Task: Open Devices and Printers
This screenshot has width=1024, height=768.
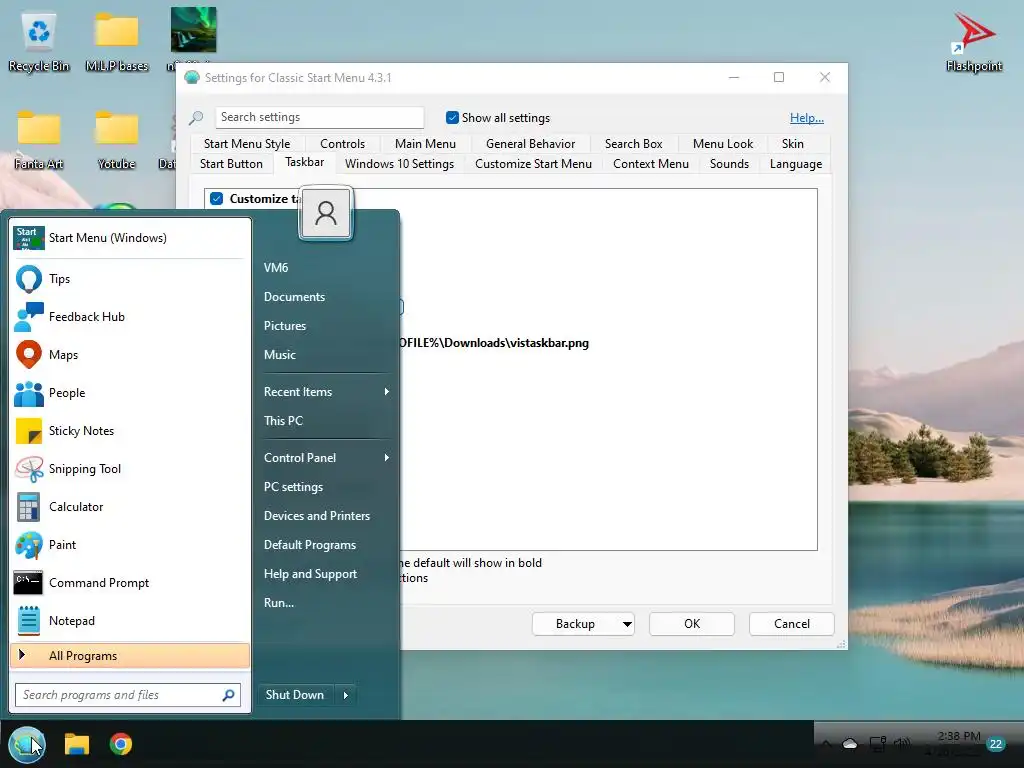Action: click(326, 516)
